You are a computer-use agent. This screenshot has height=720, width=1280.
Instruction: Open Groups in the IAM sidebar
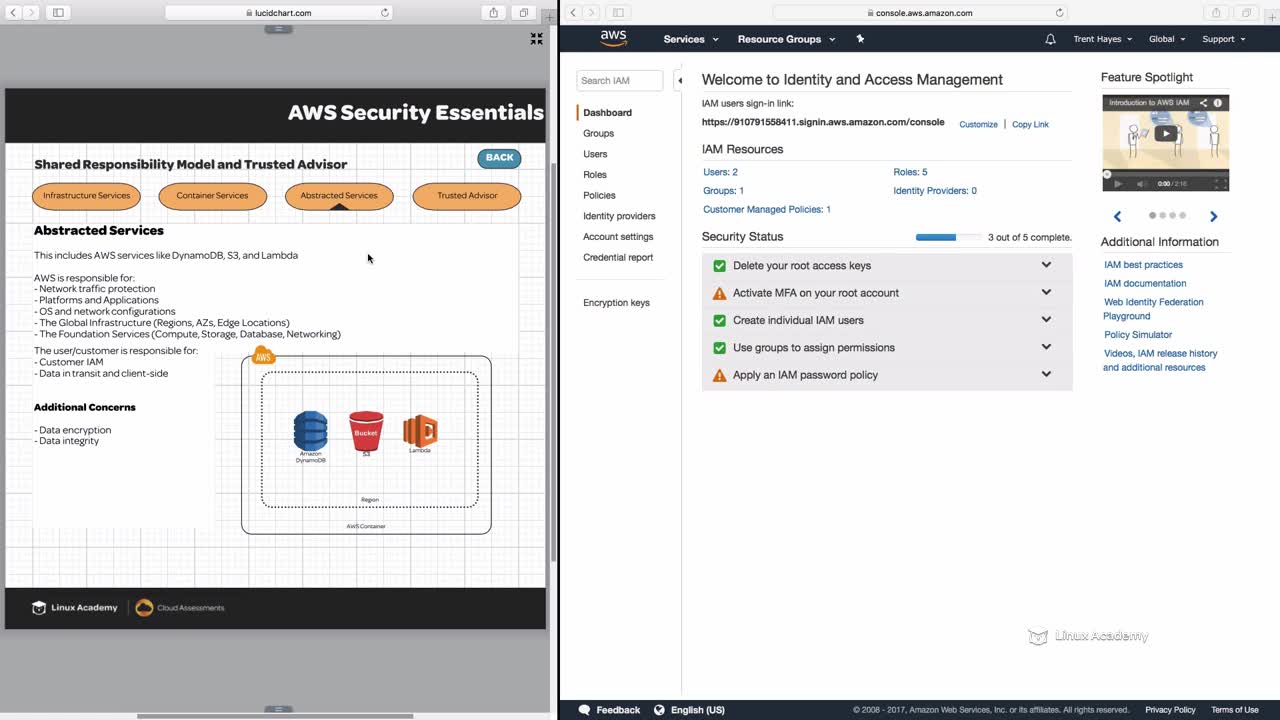(598, 133)
